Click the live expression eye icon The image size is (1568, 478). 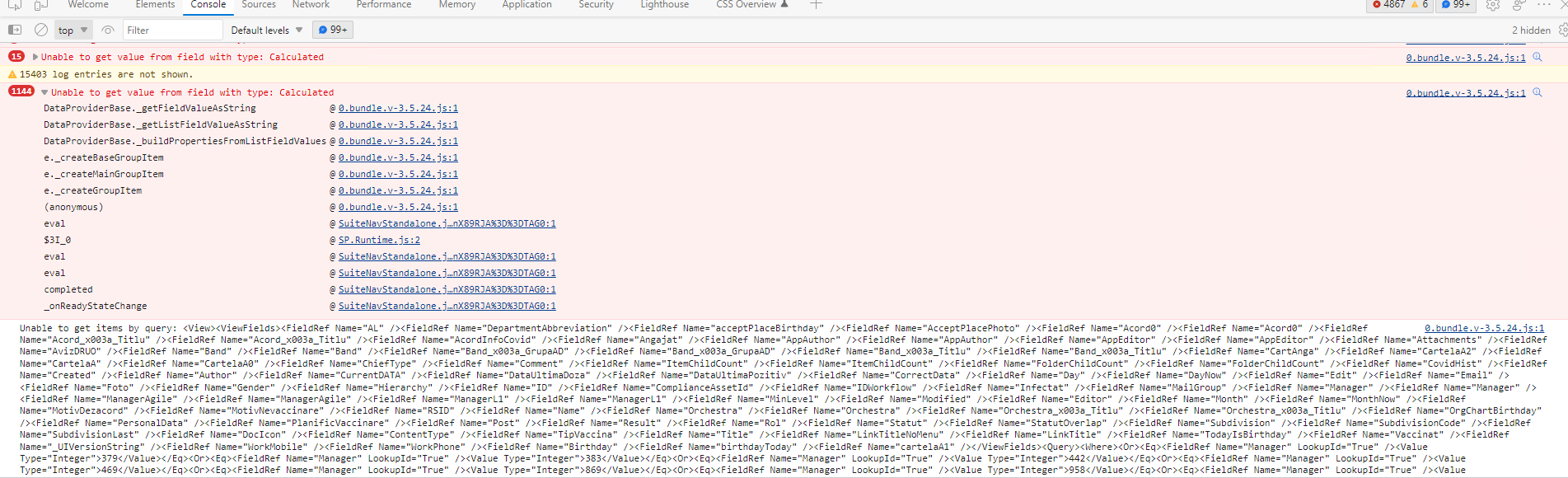[108, 30]
